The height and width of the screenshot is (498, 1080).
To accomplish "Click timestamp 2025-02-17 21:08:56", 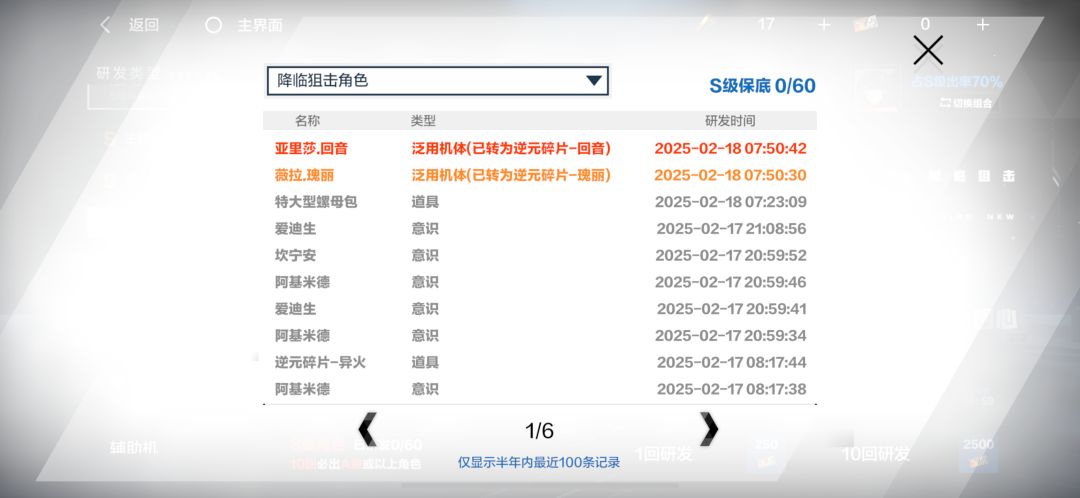I will (x=731, y=229).
